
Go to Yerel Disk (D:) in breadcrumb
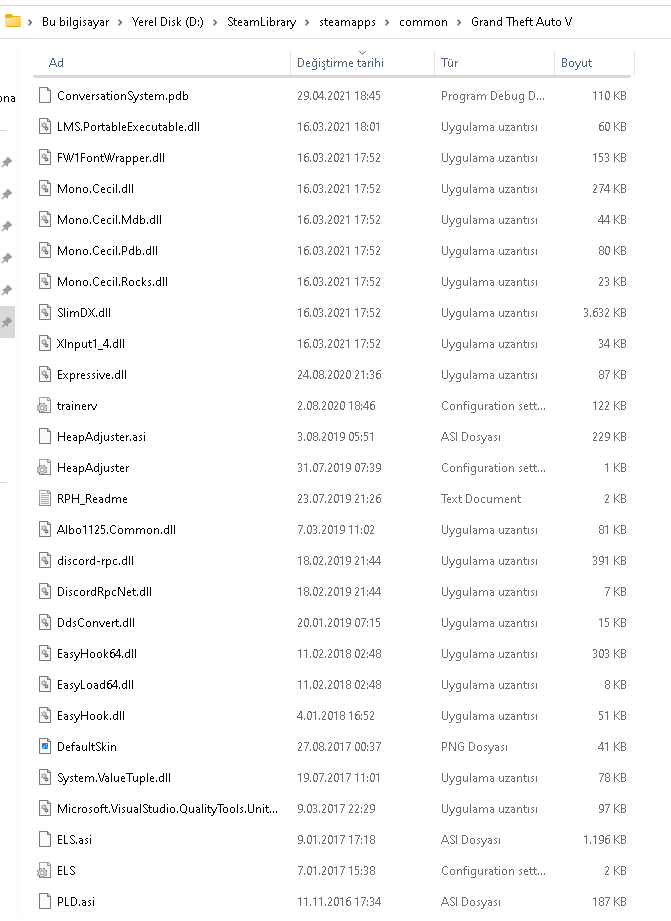167,22
